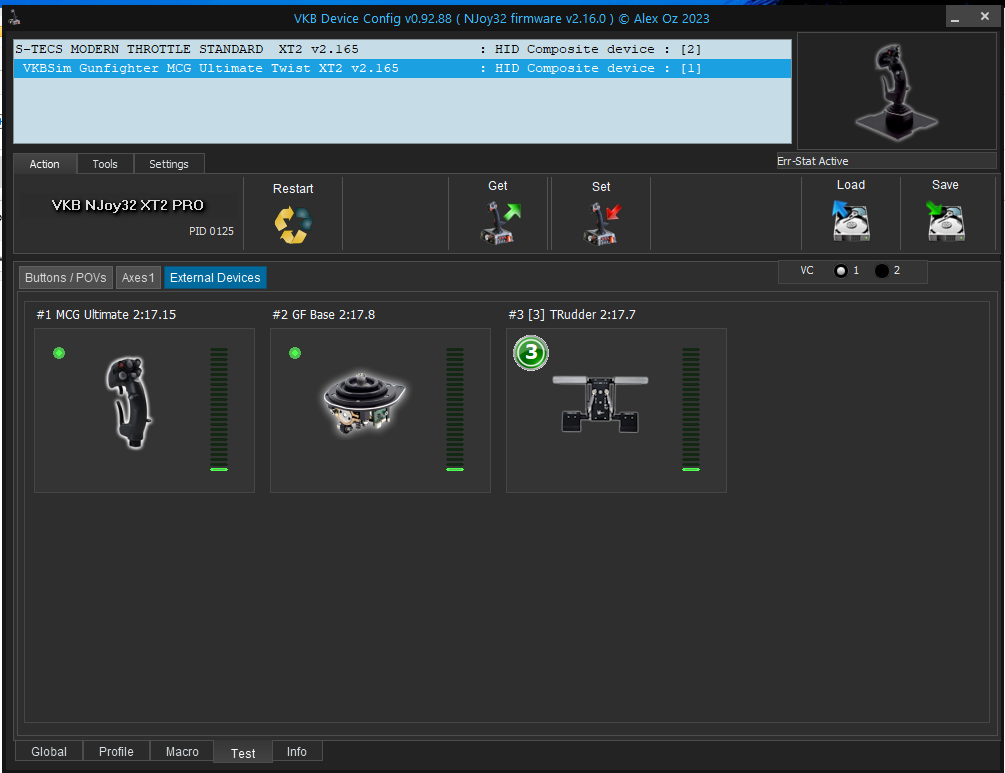Click the Err-Stat Active status field

(x=886, y=161)
